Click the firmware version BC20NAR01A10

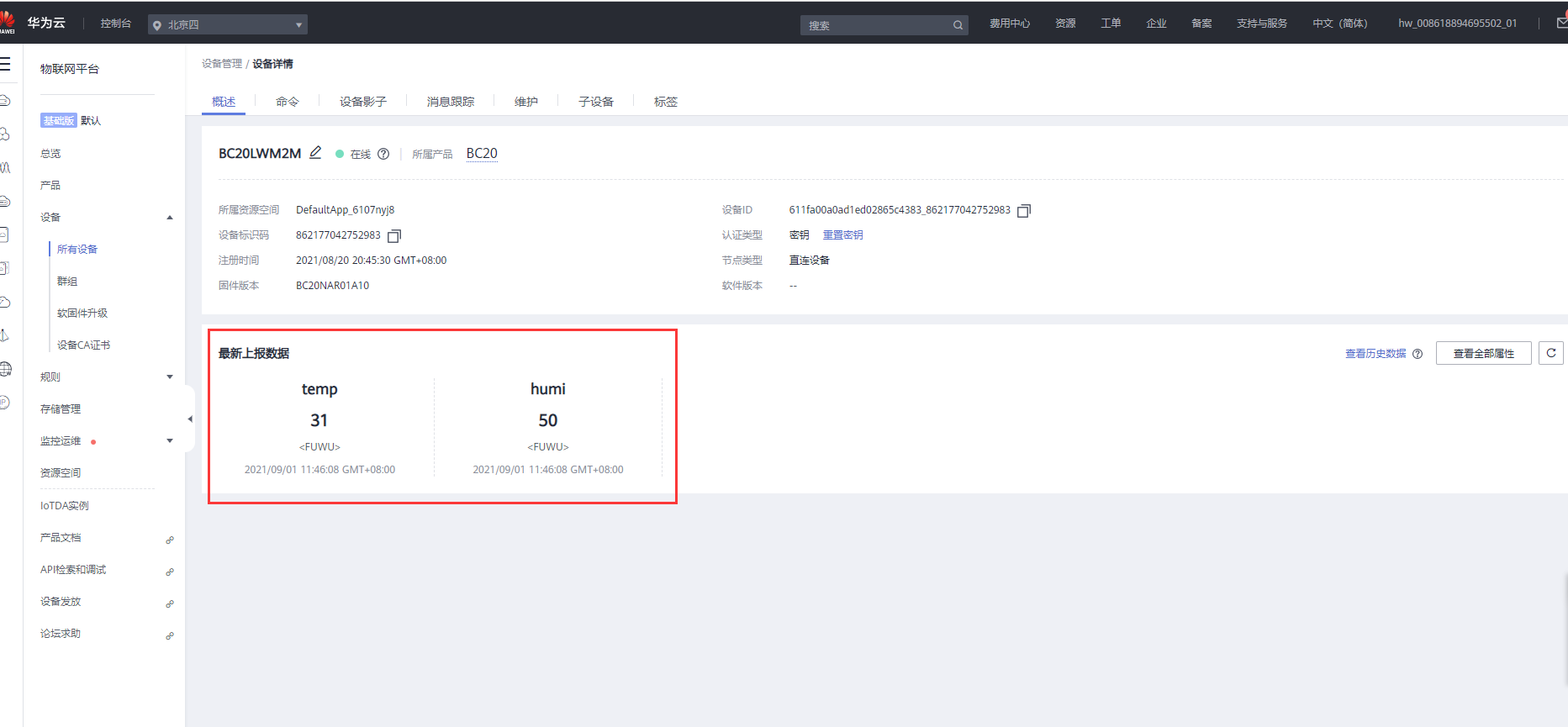(333, 286)
